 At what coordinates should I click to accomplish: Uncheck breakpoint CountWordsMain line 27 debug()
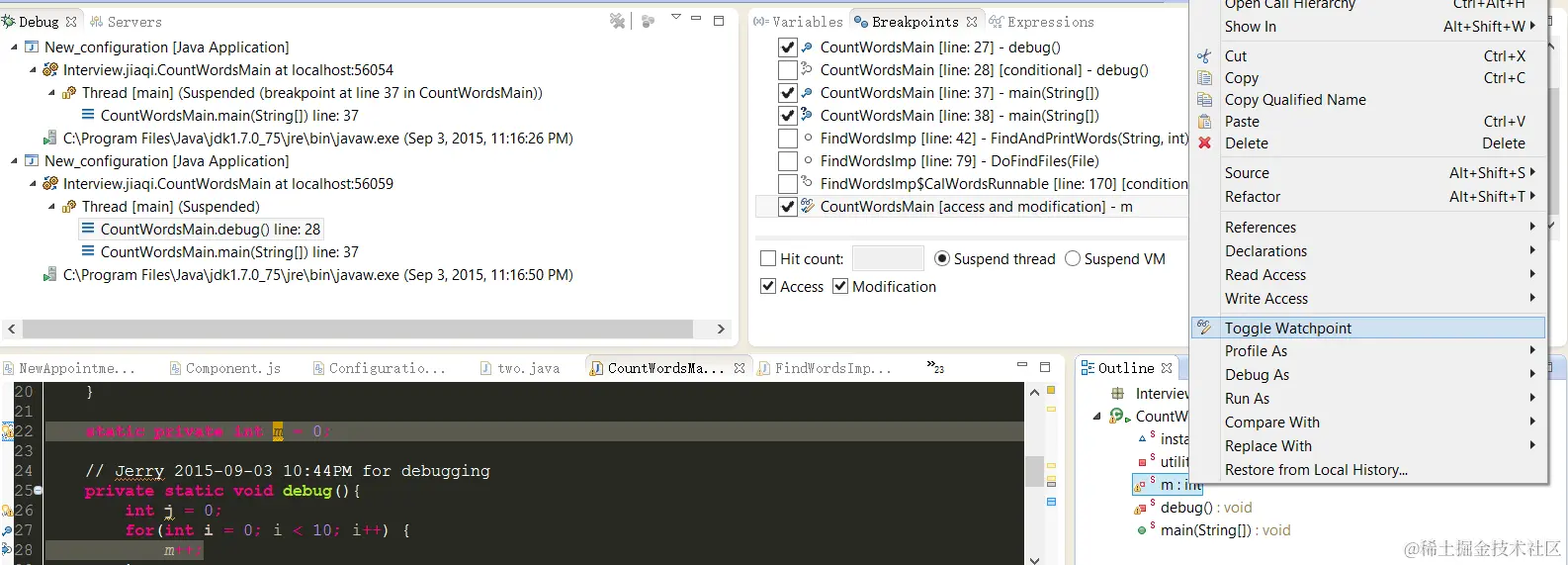tap(788, 47)
